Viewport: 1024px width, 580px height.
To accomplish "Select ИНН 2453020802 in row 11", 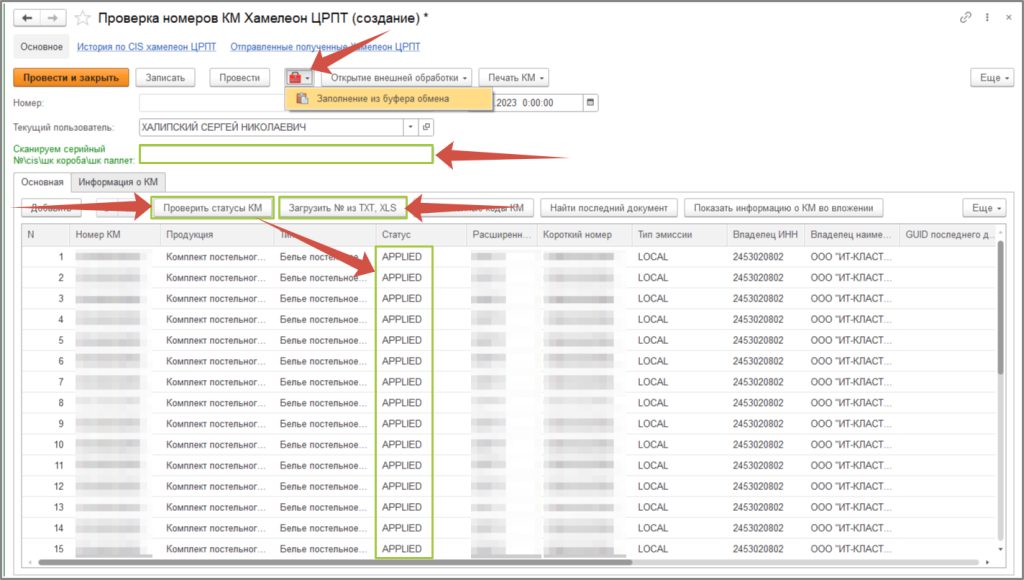I will pyautogui.click(x=758, y=465).
